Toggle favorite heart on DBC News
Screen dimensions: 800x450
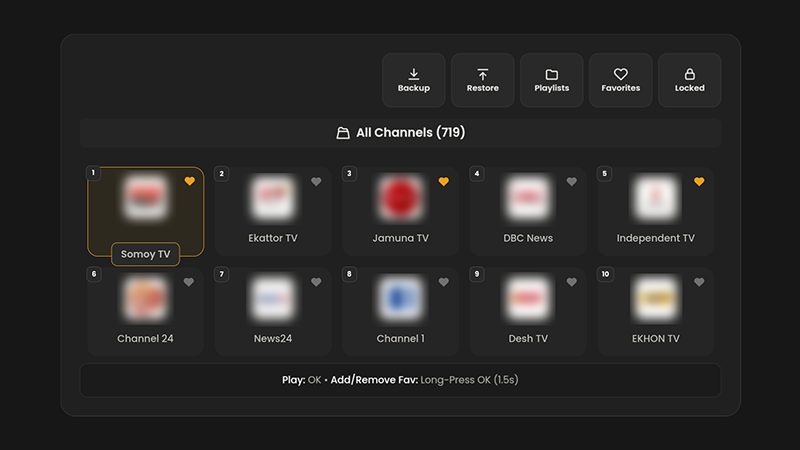coord(571,181)
